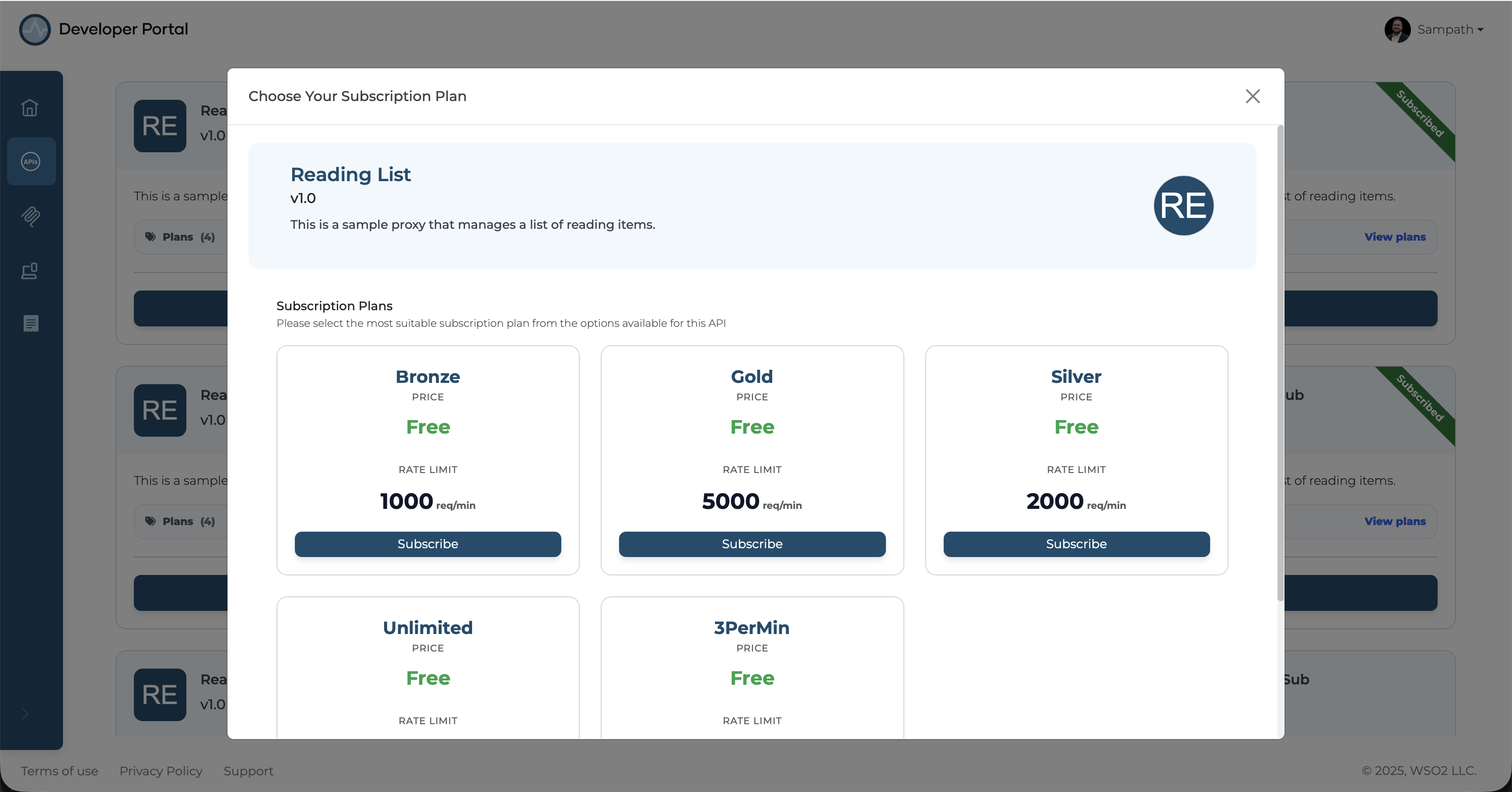
Task: Select the Subscriptions document icon in sidebar
Action: pyautogui.click(x=30, y=323)
